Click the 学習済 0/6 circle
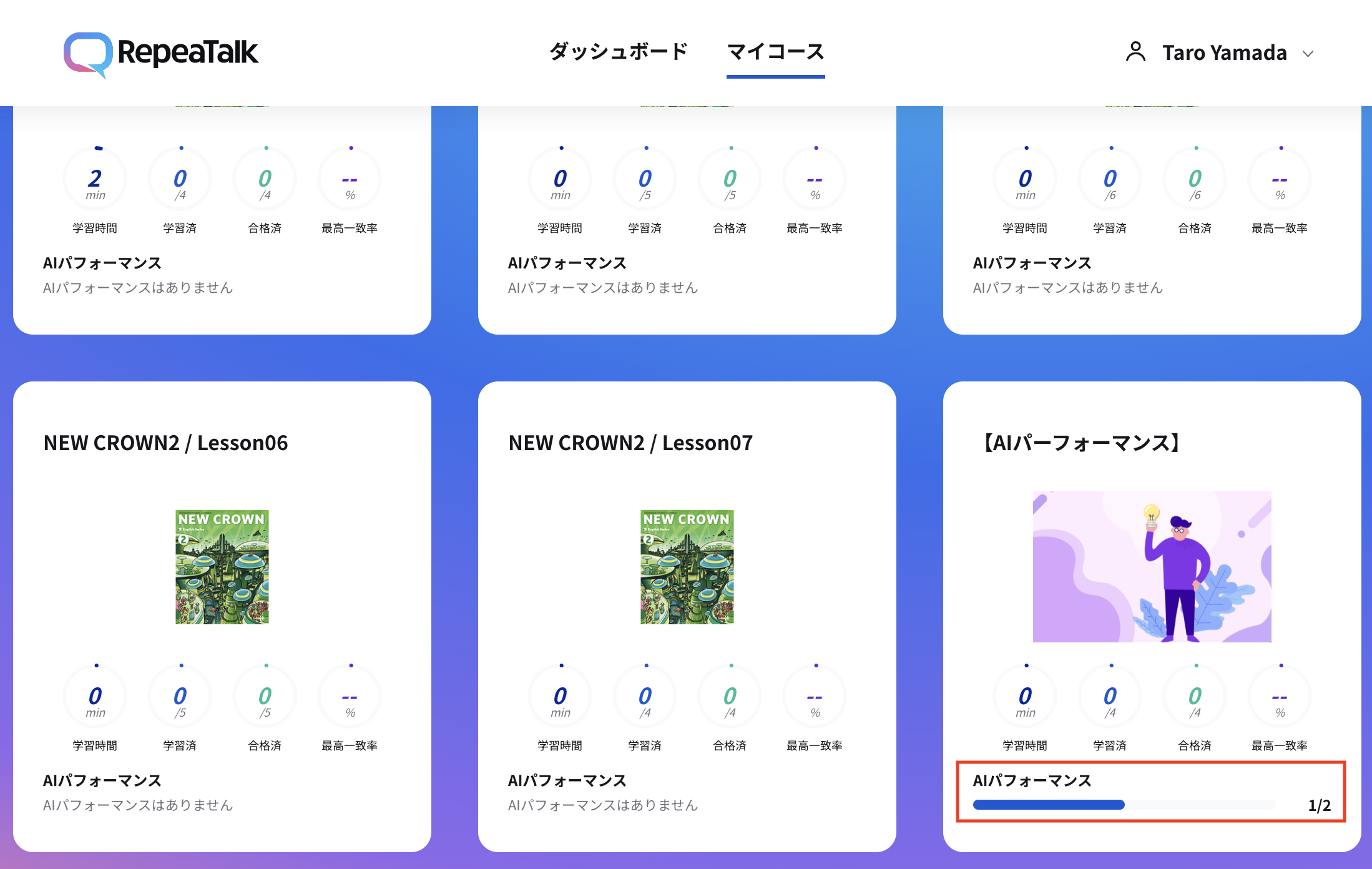The width and height of the screenshot is (1372, 869). (x=1110, y=179)
